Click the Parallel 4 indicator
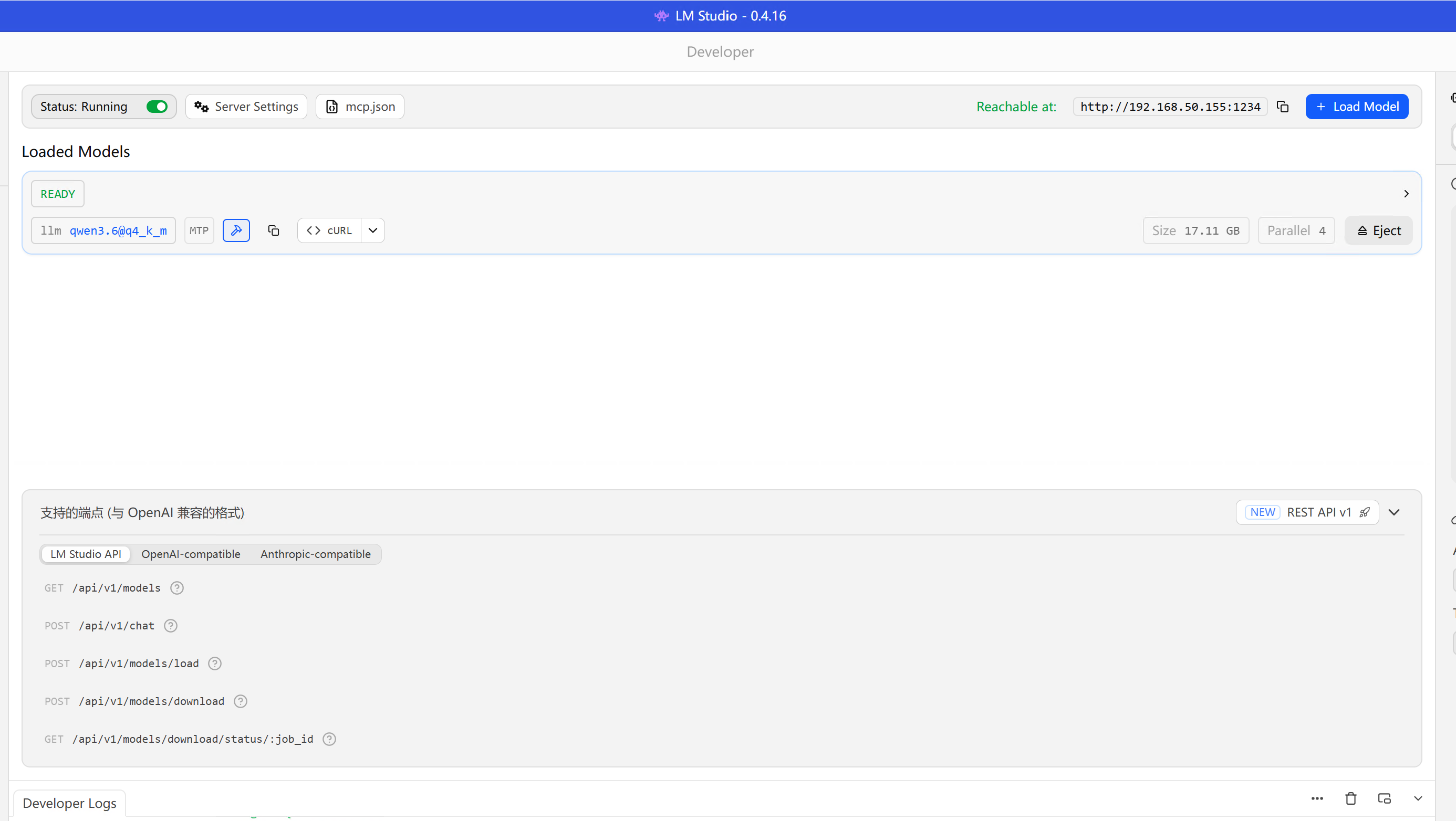This screenshot has width=1456, height=821. (1296, 230)
